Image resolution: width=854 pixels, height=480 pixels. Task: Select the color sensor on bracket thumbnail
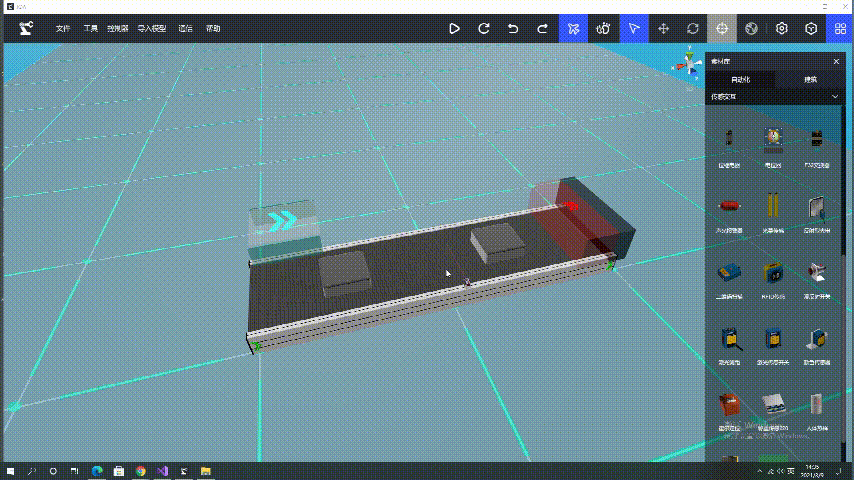pos(816,339)
